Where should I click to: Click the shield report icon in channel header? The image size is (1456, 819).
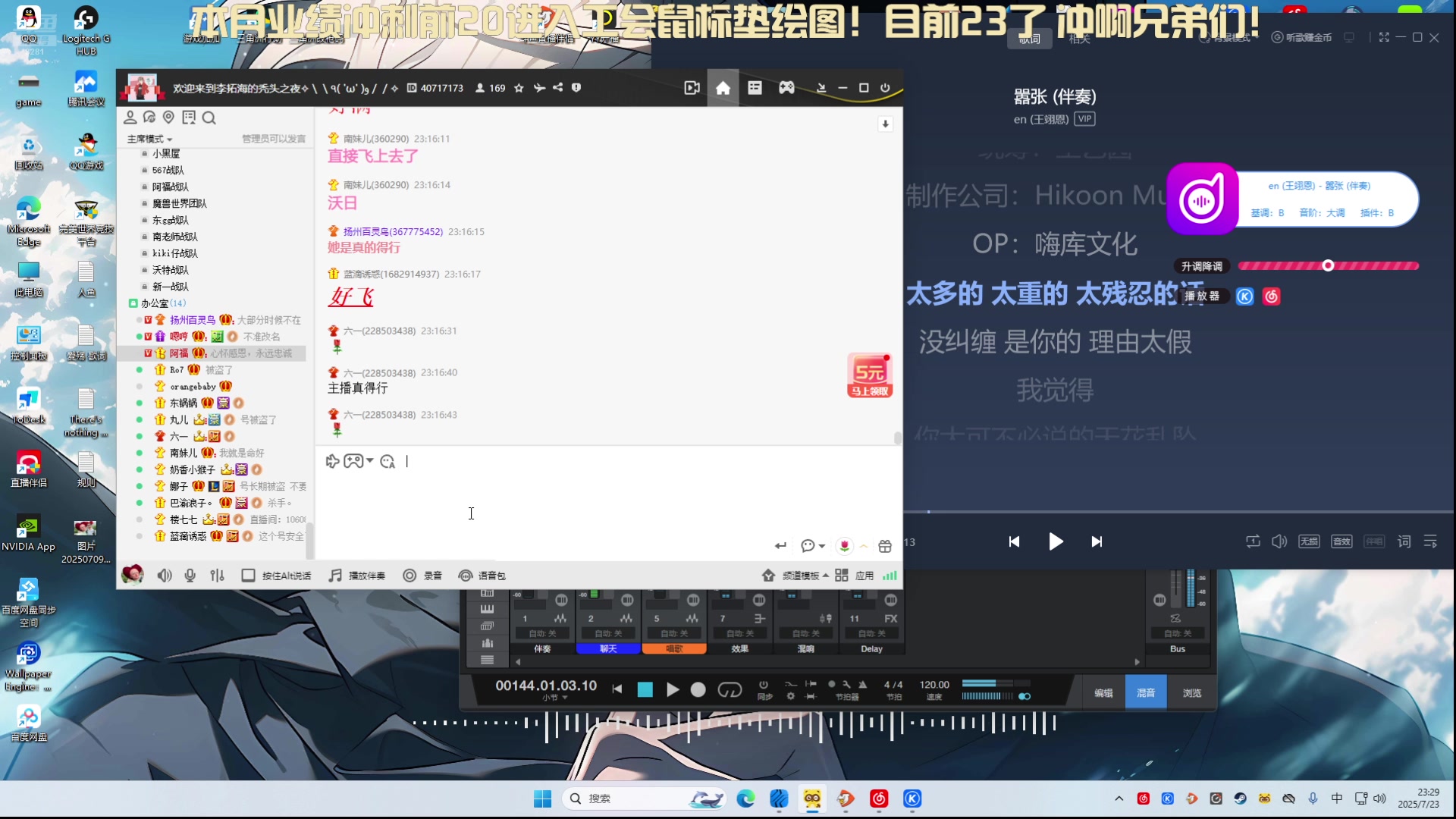[576, 88]
